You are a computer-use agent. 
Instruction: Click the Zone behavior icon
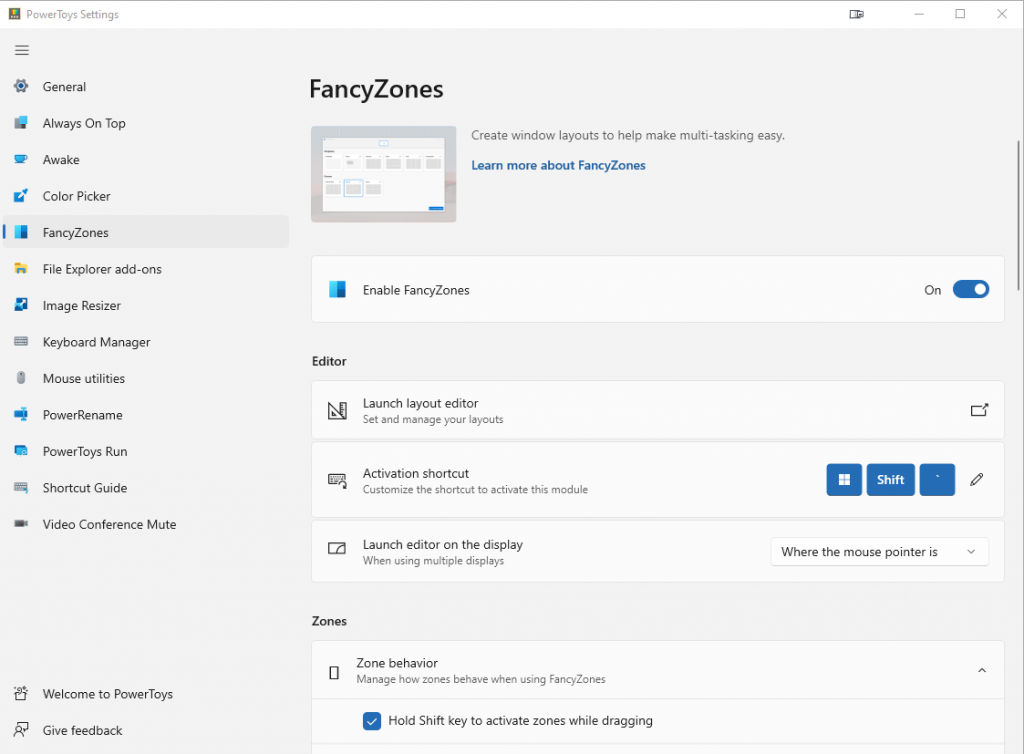(x=334, y=672)
